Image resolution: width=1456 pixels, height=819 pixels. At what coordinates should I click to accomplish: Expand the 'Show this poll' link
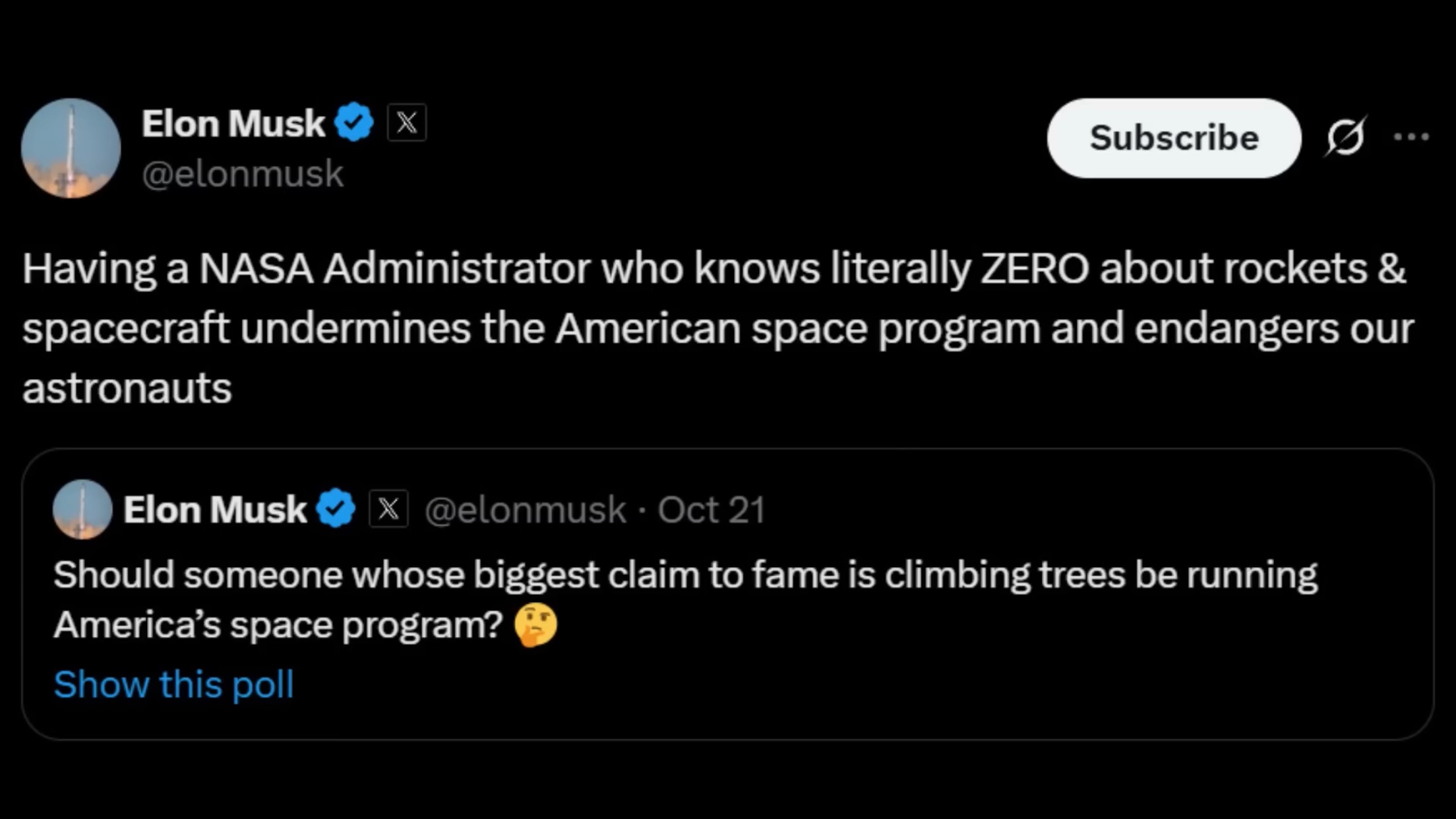tap(173, 684)
